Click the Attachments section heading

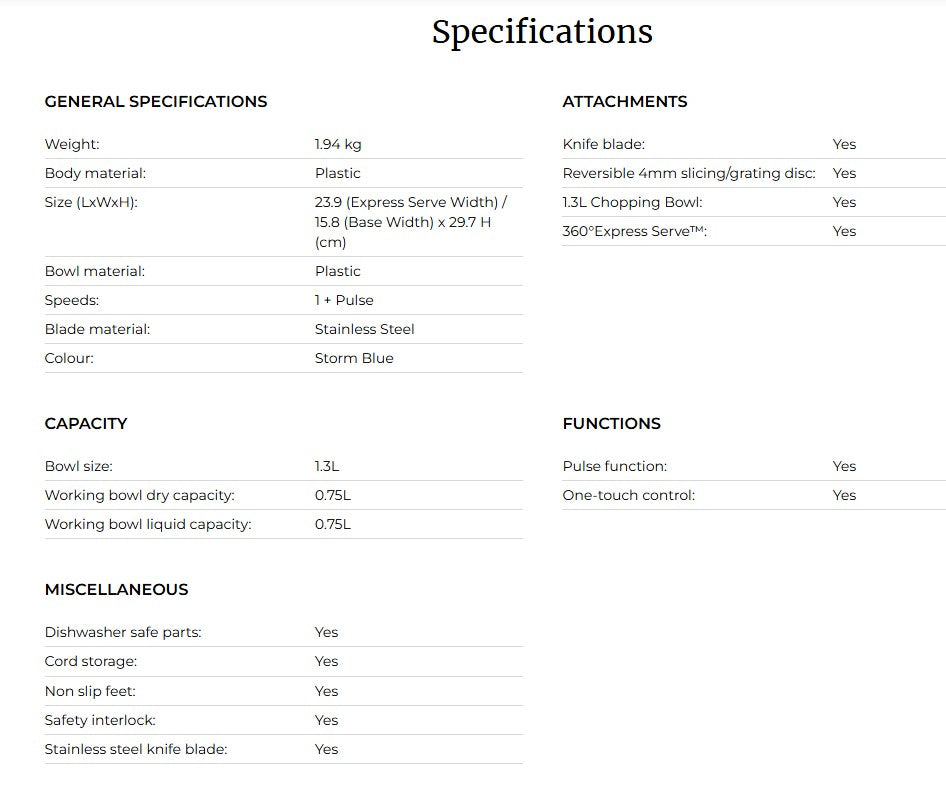coord(625,101)
